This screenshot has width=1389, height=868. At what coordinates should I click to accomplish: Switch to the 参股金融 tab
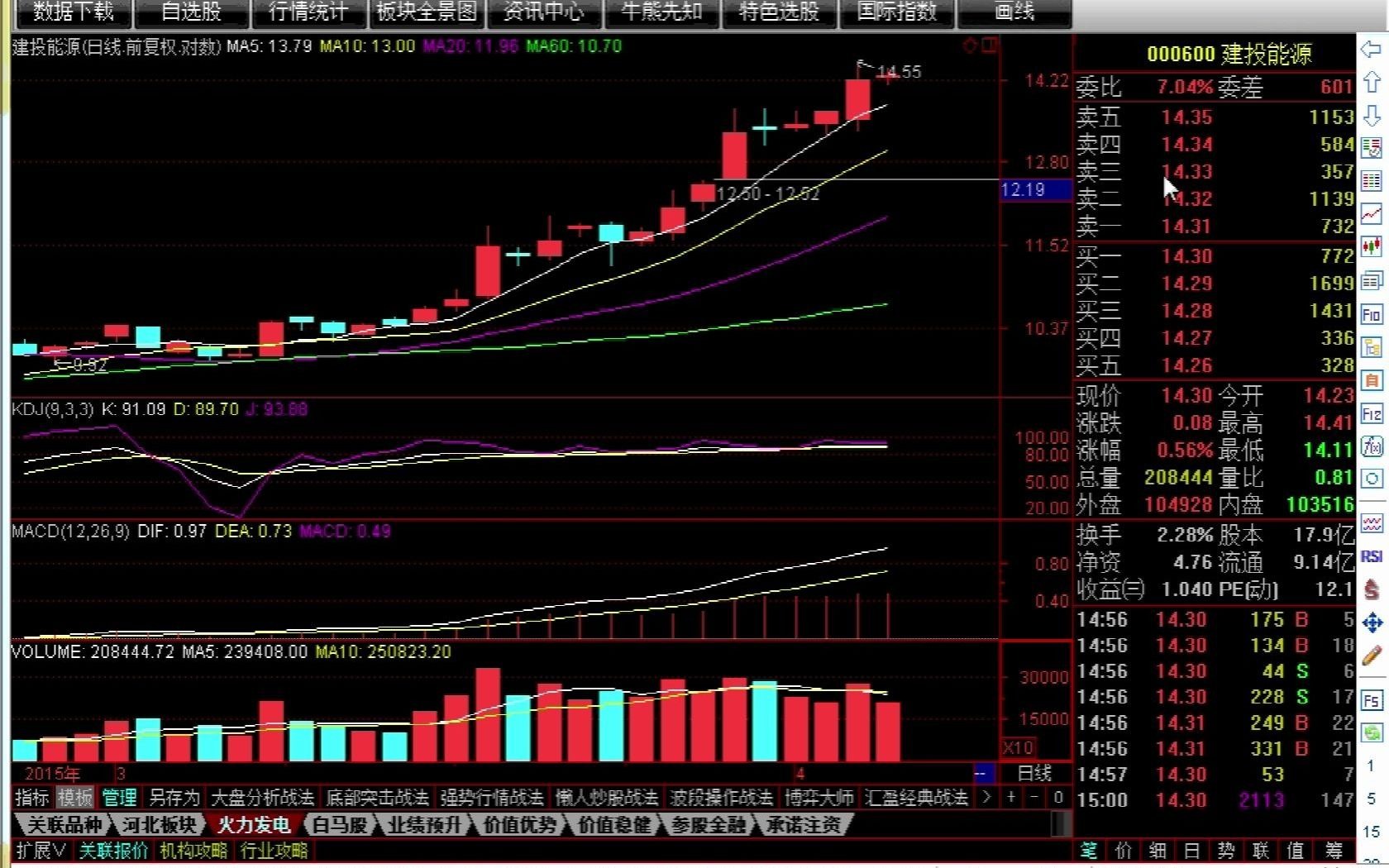(x=709, y=825)
